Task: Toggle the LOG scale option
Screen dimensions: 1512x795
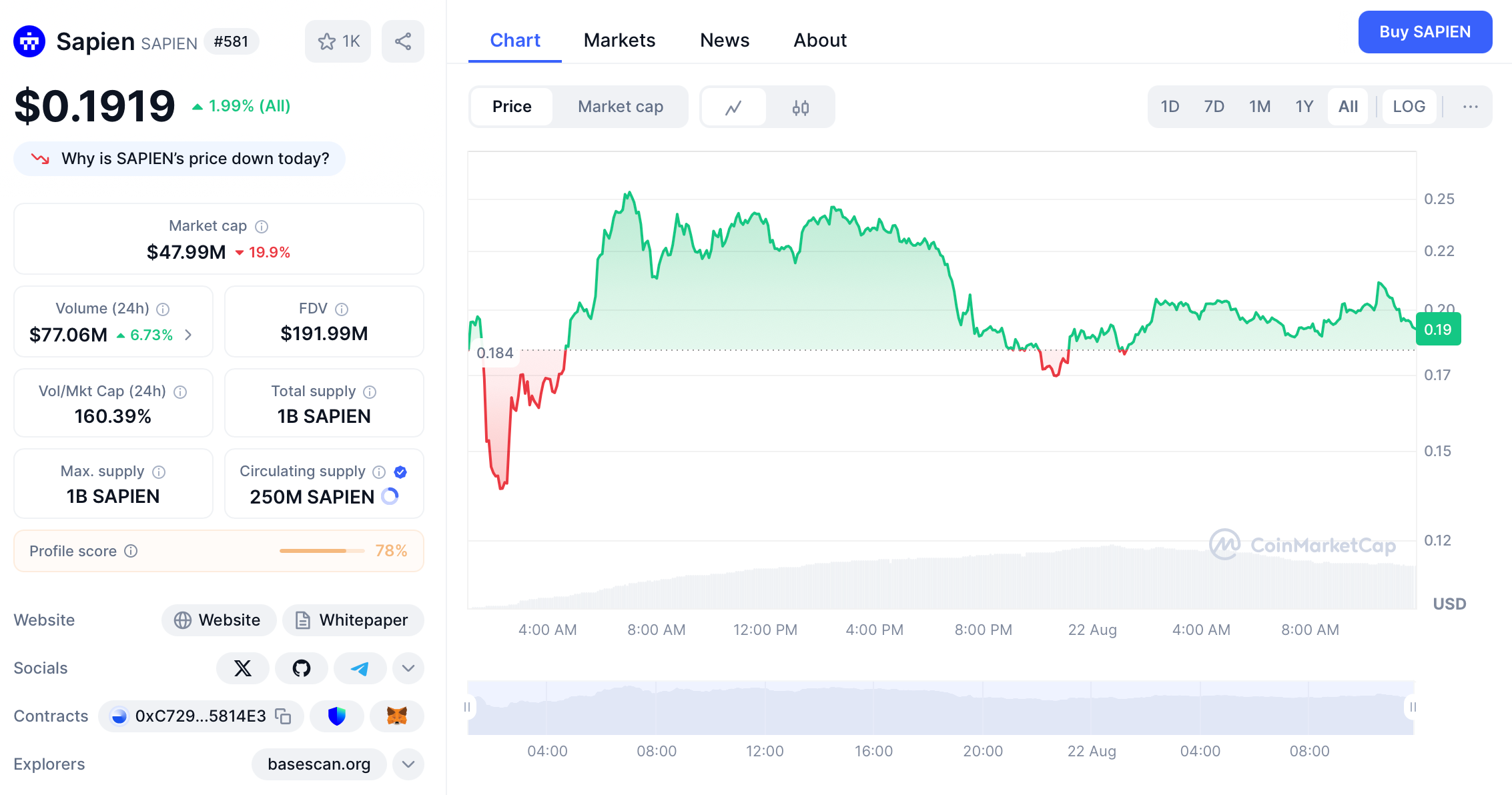Action: (x=1409, y=107)
